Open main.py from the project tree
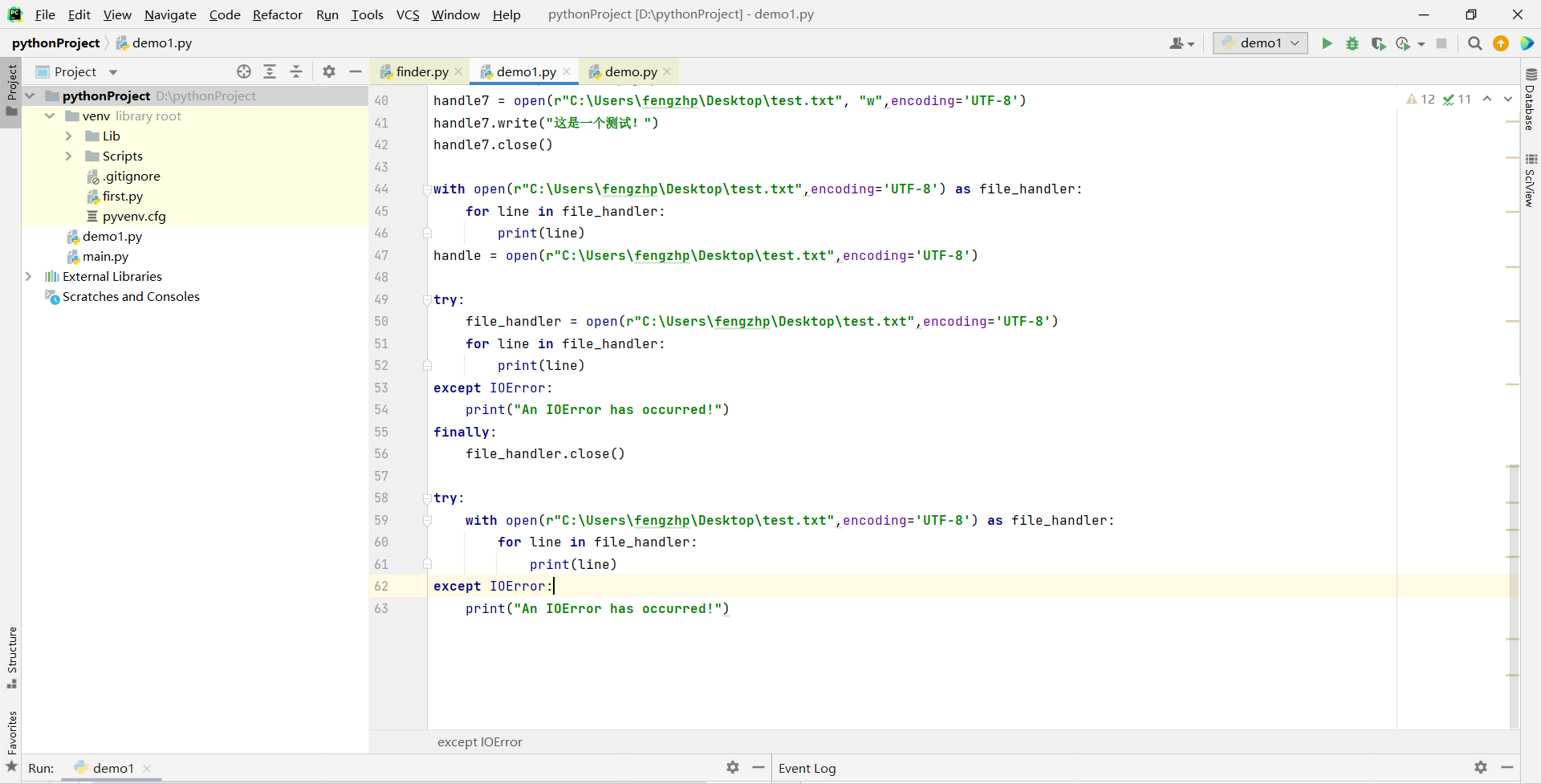 tap(105, 256)
